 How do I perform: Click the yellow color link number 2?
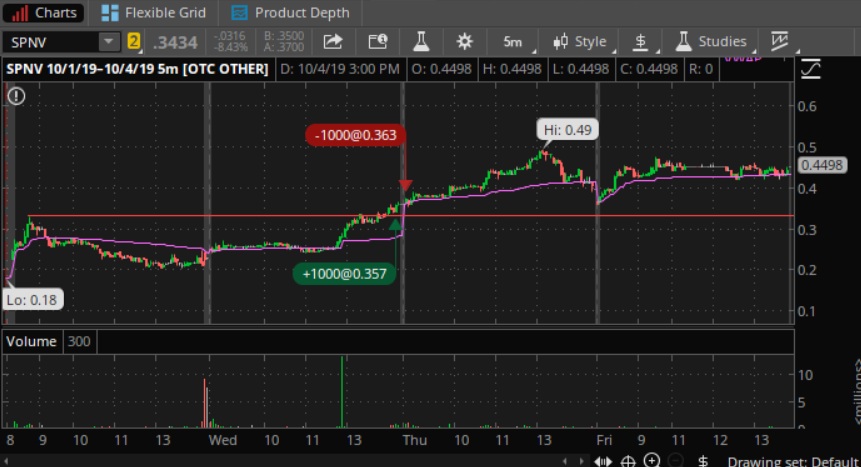pos(133,41)
